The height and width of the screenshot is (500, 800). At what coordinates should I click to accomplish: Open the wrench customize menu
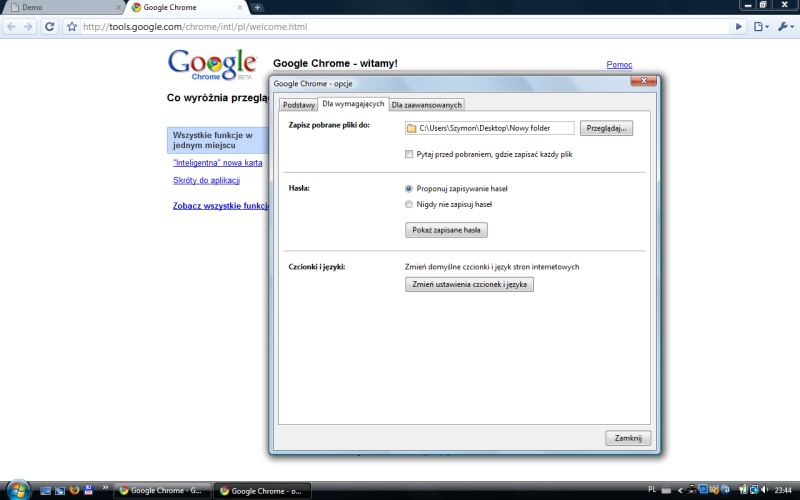[785, 27]
